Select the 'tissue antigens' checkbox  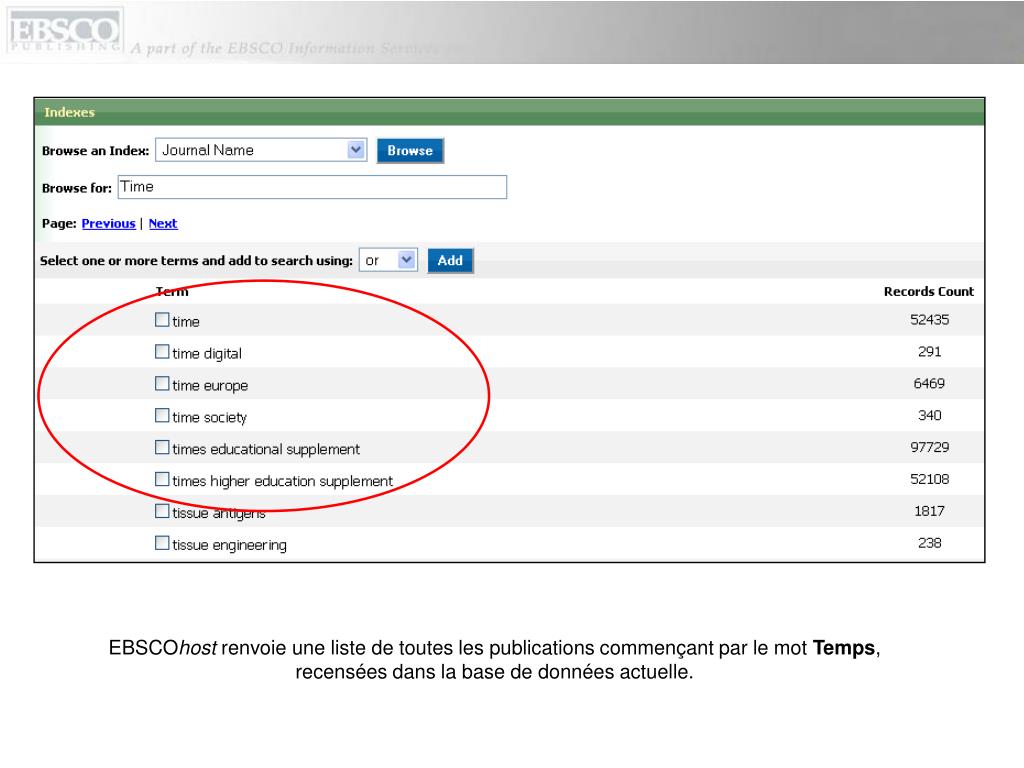click(x=162, y=511)
